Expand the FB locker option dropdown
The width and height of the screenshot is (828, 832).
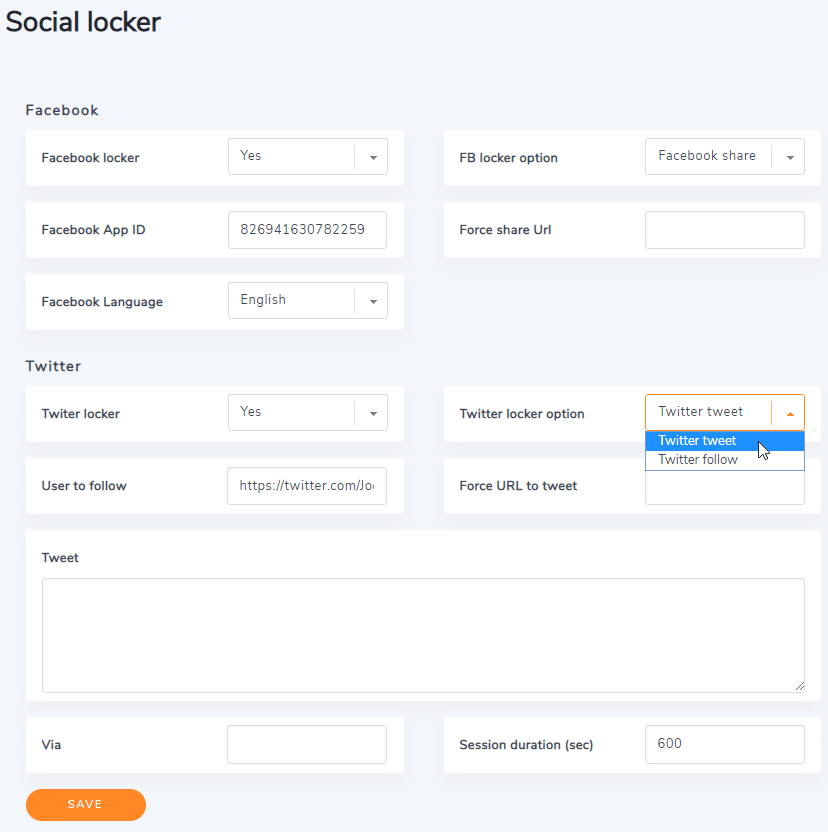789,157
